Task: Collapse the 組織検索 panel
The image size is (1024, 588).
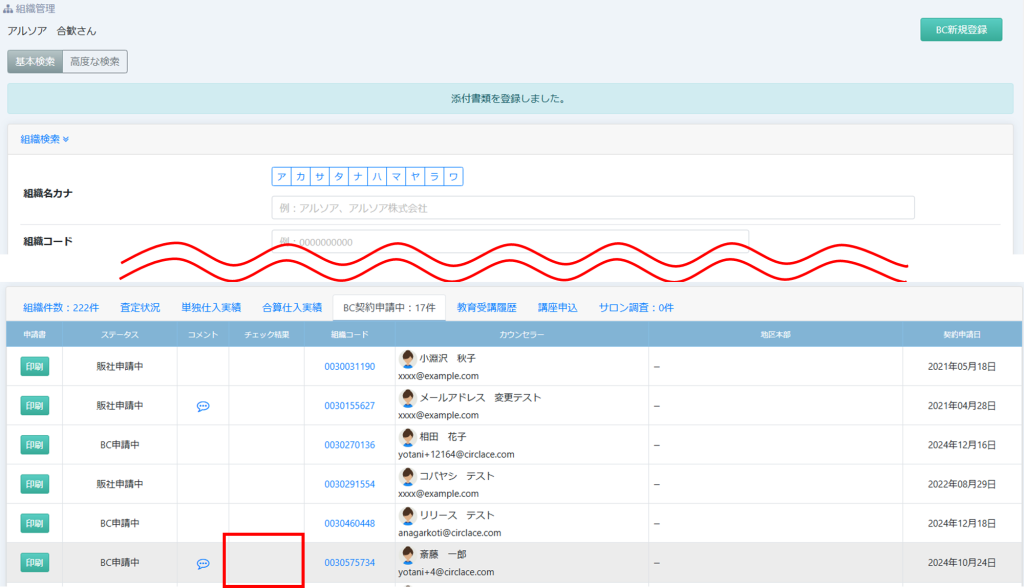Action: [45, 139]
